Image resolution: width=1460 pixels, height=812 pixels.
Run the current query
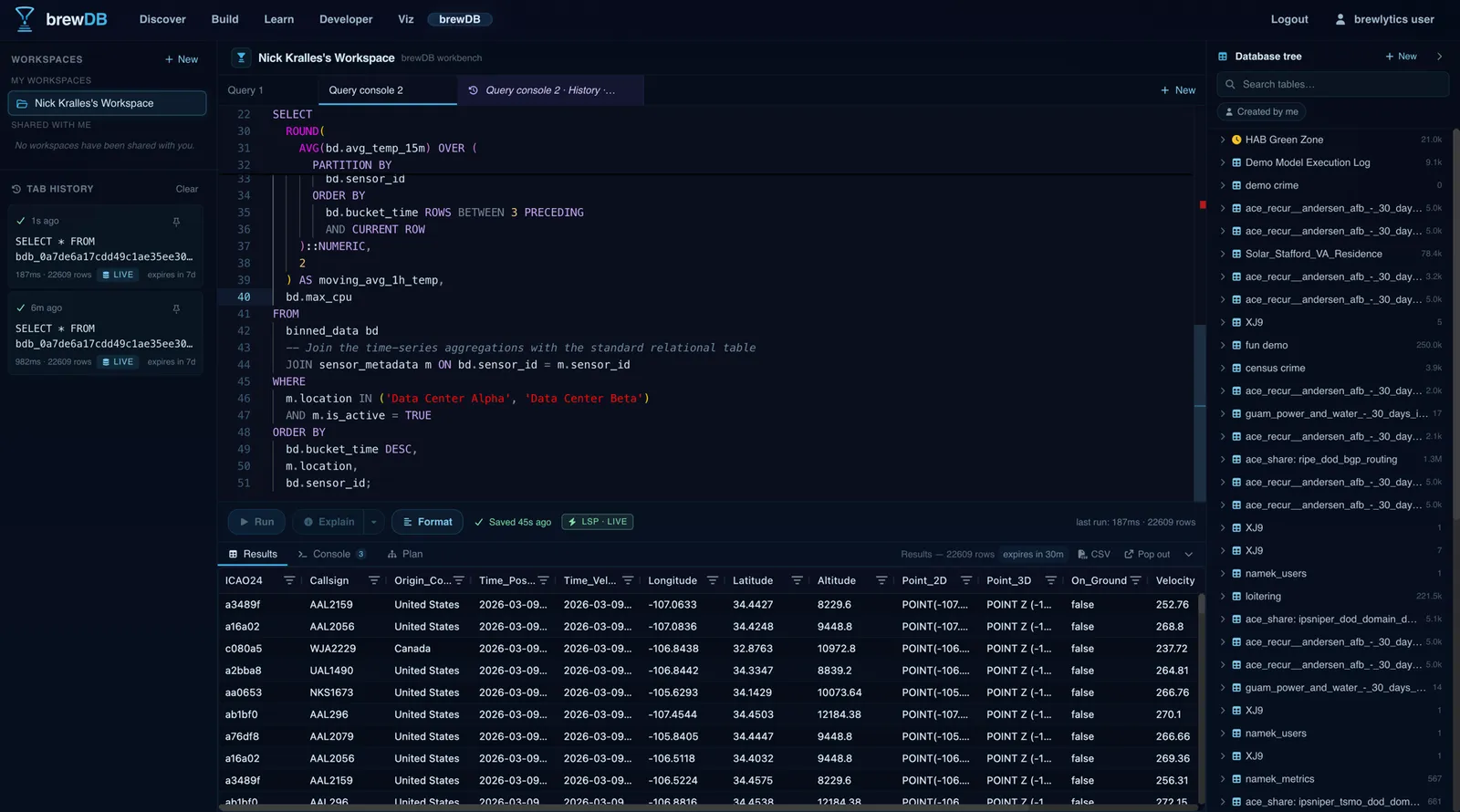(x=256, y=522)
